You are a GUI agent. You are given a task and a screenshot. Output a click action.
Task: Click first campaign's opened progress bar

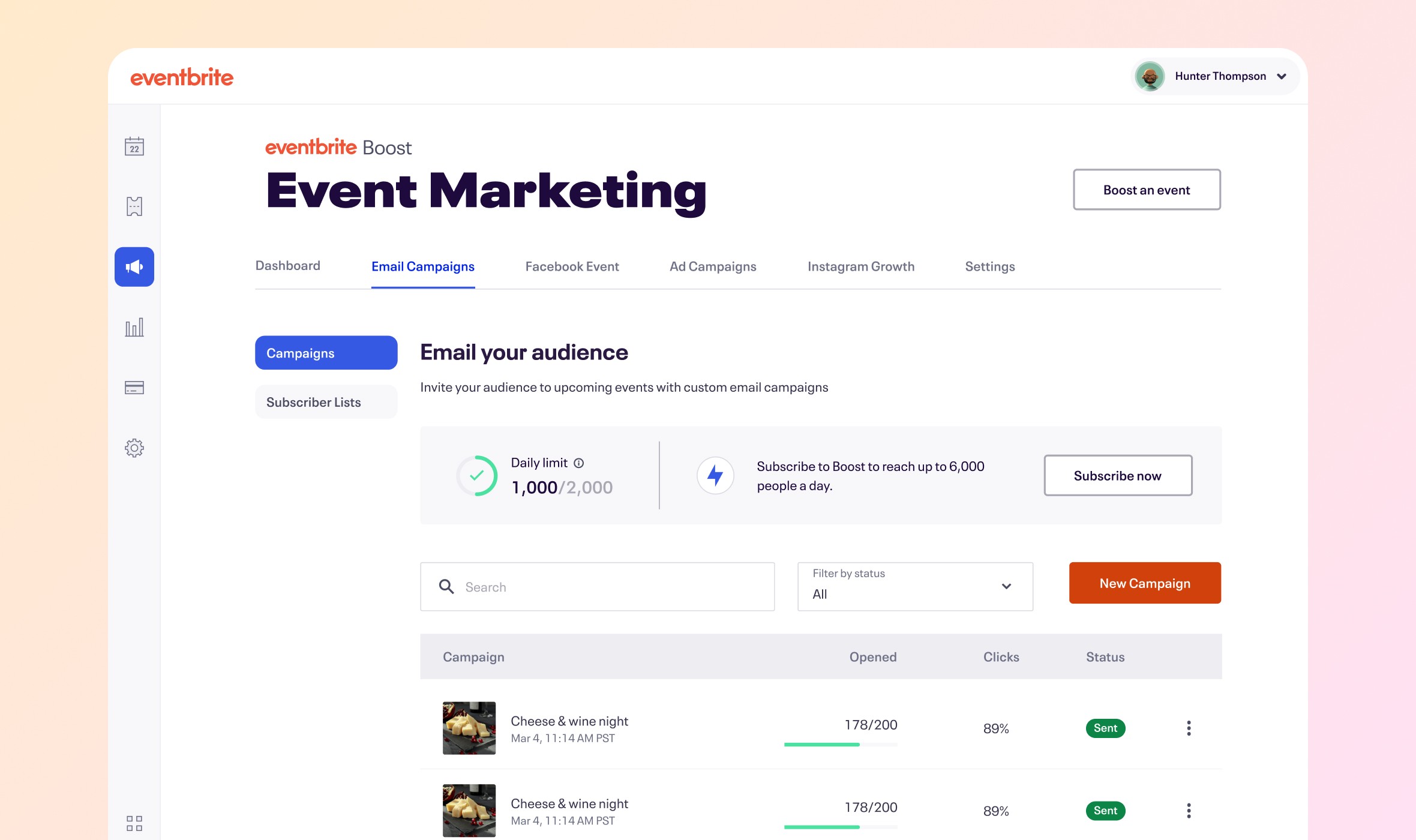tap(840, 745)
